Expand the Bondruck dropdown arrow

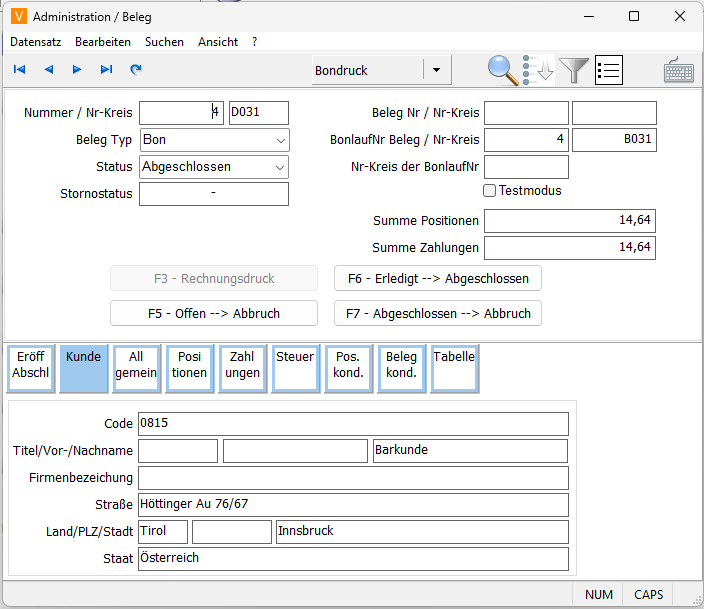coord(437,71)
